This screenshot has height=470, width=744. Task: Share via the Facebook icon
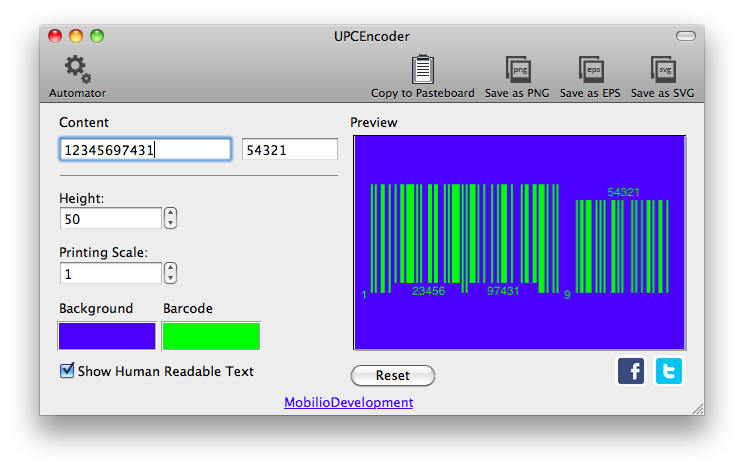coord(631,371)
